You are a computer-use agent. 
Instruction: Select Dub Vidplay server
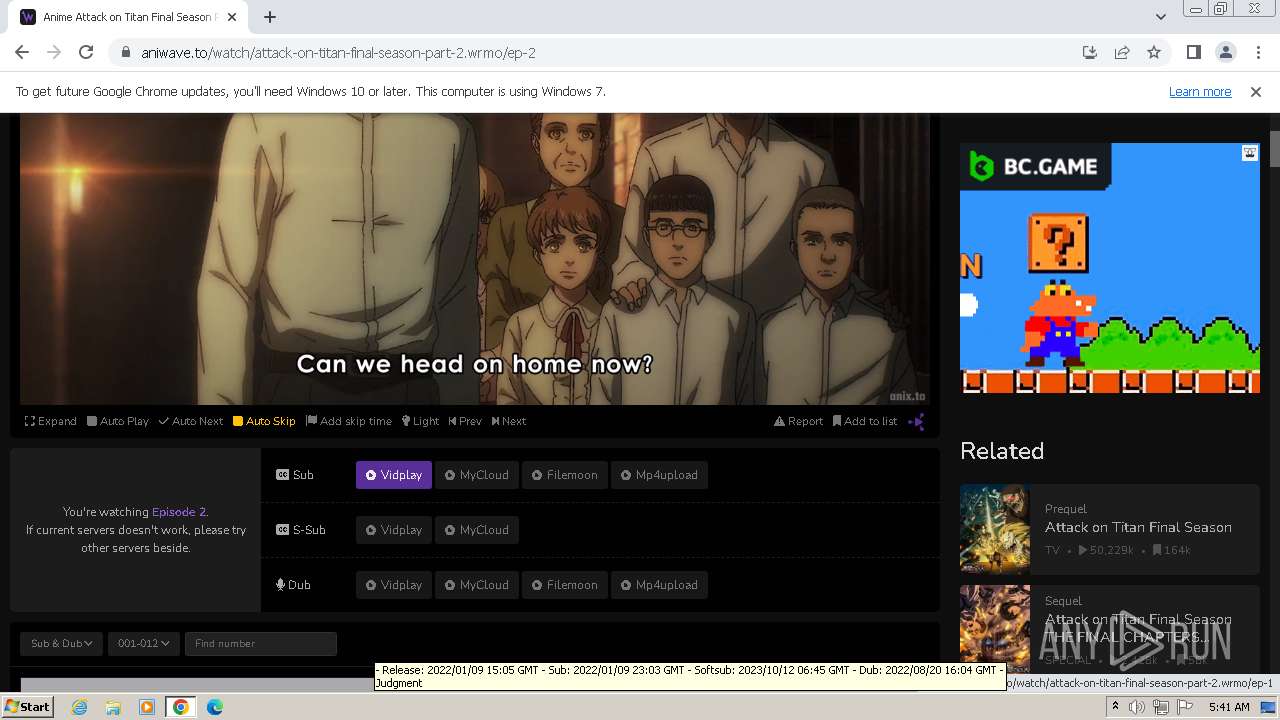394,585
